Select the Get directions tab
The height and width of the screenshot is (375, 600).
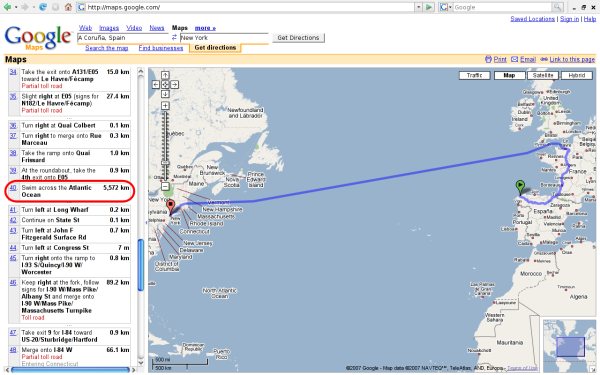pyautogui.click(x=215, y=48)
